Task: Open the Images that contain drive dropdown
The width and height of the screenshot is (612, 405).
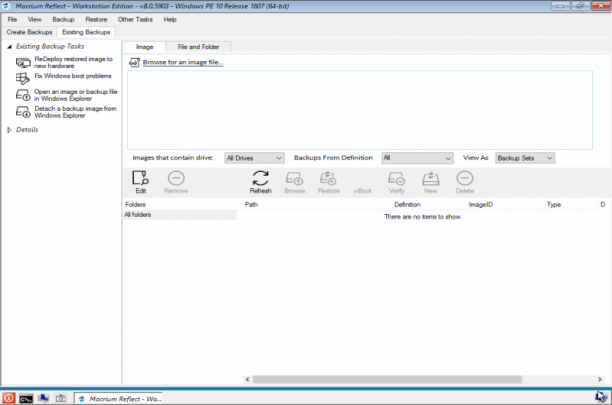Action: (254, 158)
